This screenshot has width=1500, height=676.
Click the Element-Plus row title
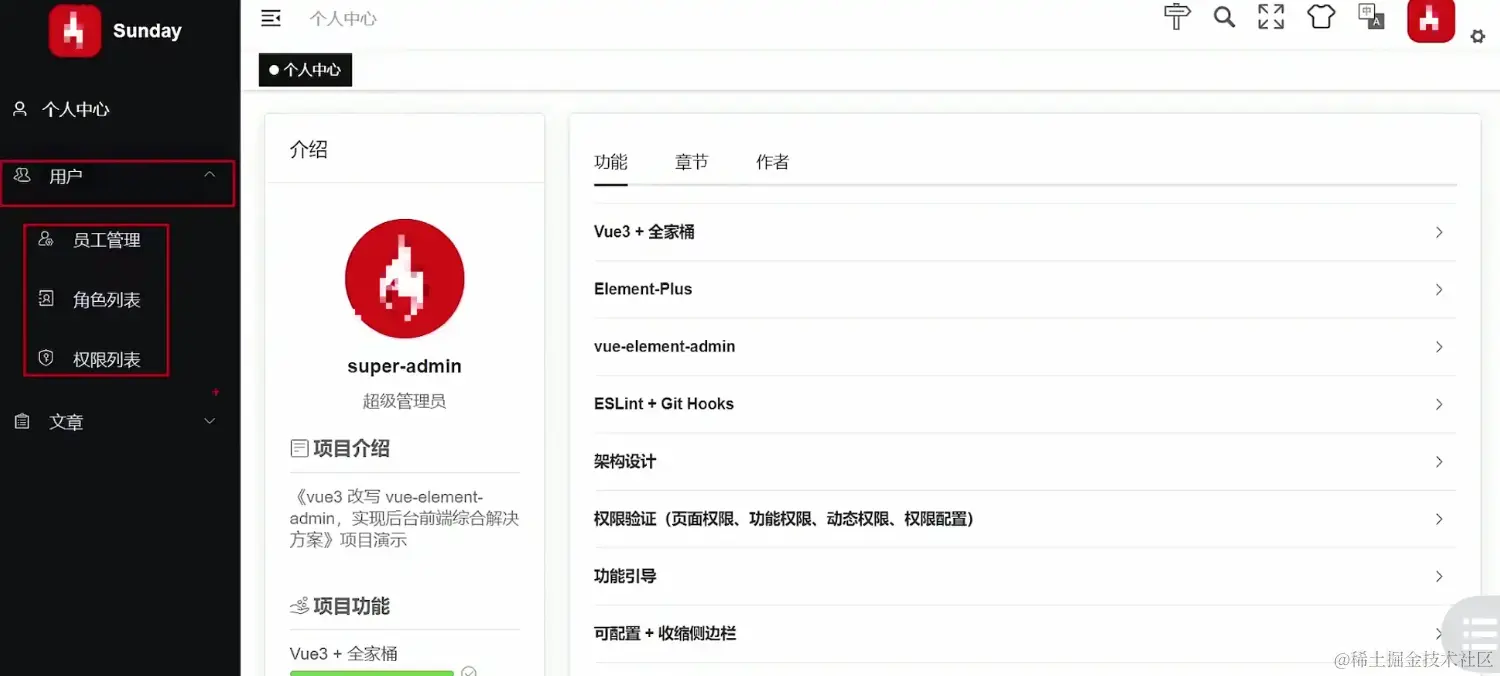pyautogui.click(x=643, y=289)
